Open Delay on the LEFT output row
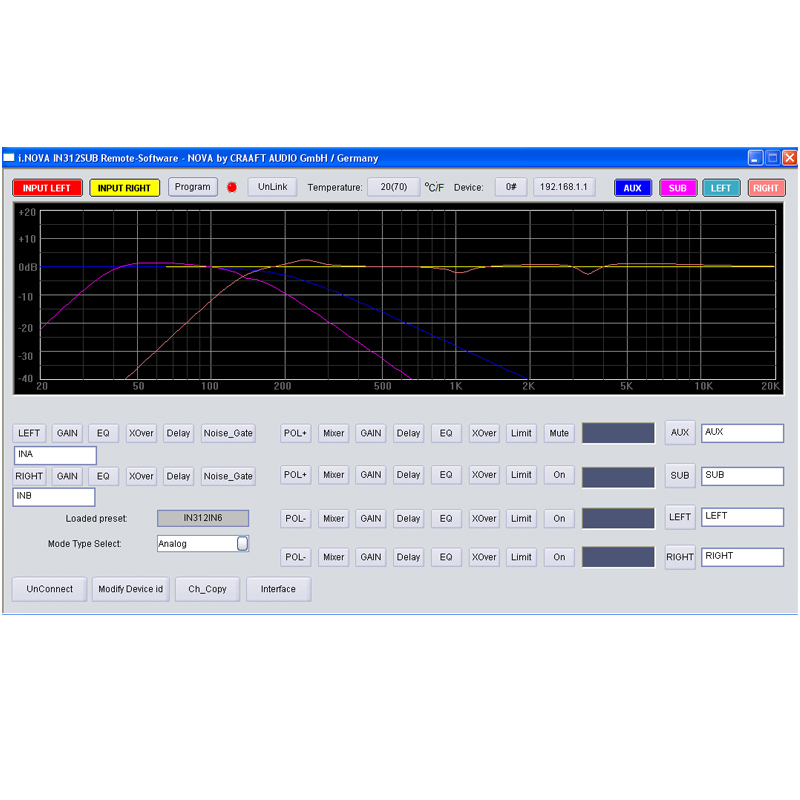The width and height of the screenshot is (800, 800). coord(409,519)
